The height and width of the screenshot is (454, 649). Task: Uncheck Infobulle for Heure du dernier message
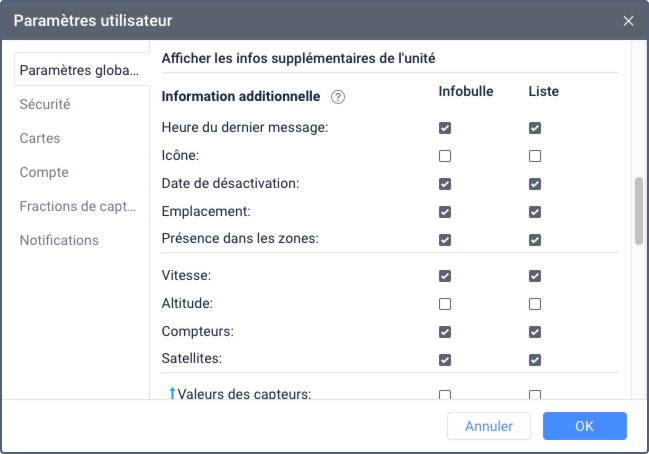(445, 128)
